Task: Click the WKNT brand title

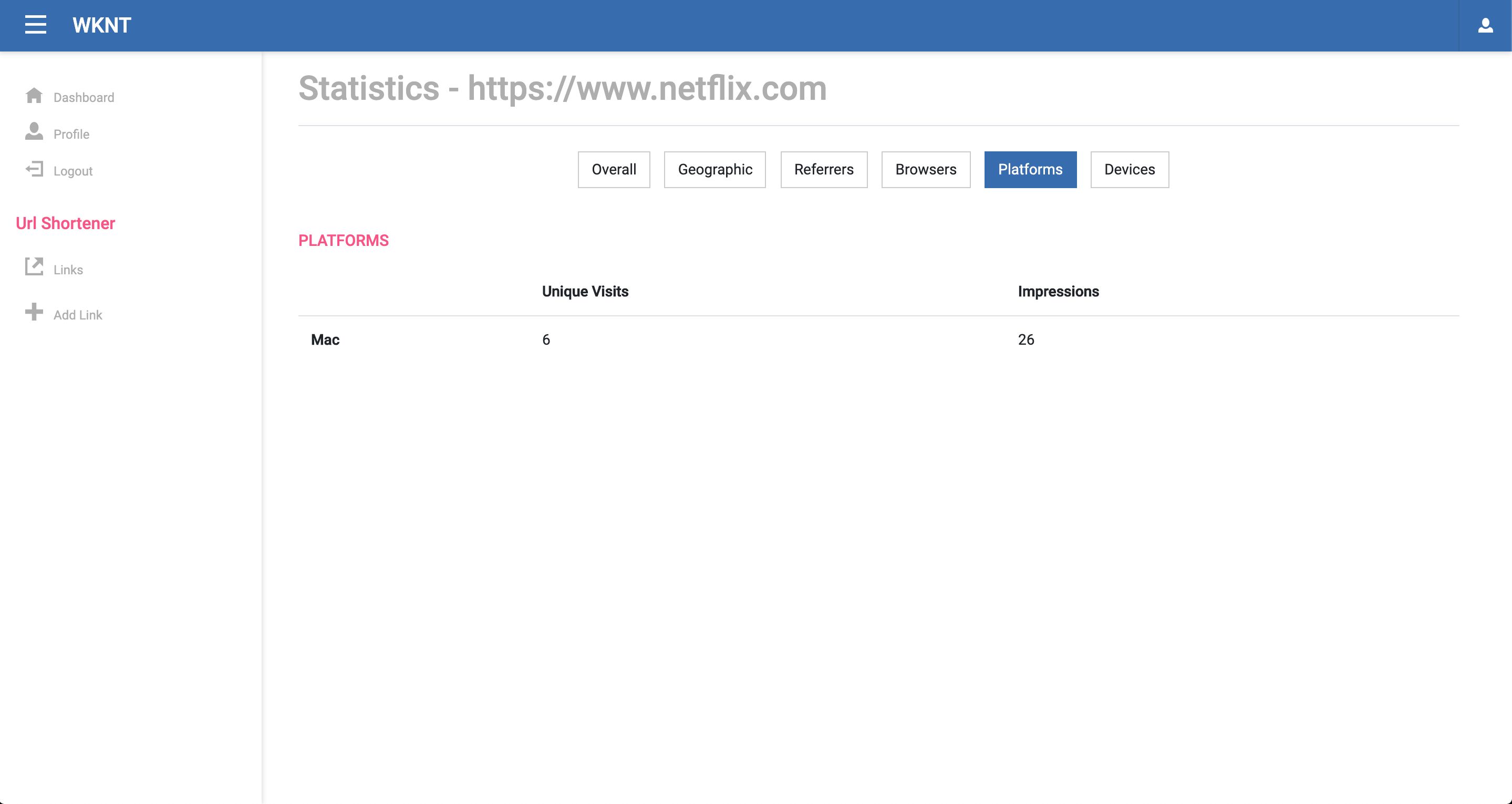Action: tap(101, 25)
